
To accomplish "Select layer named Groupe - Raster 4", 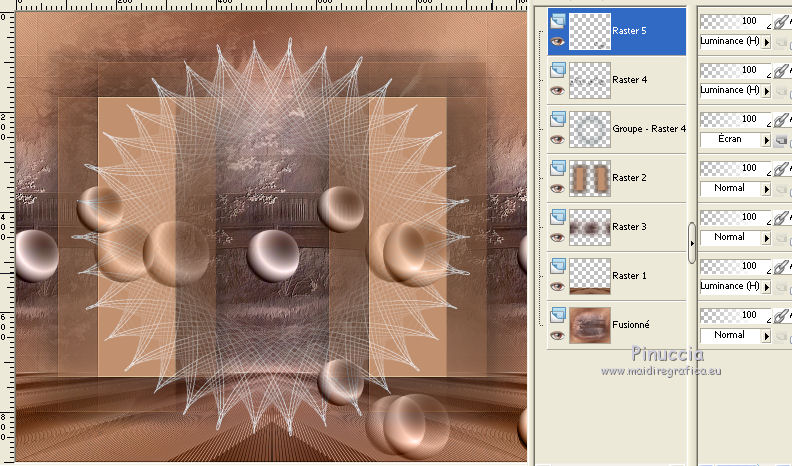I will point(649,129).
